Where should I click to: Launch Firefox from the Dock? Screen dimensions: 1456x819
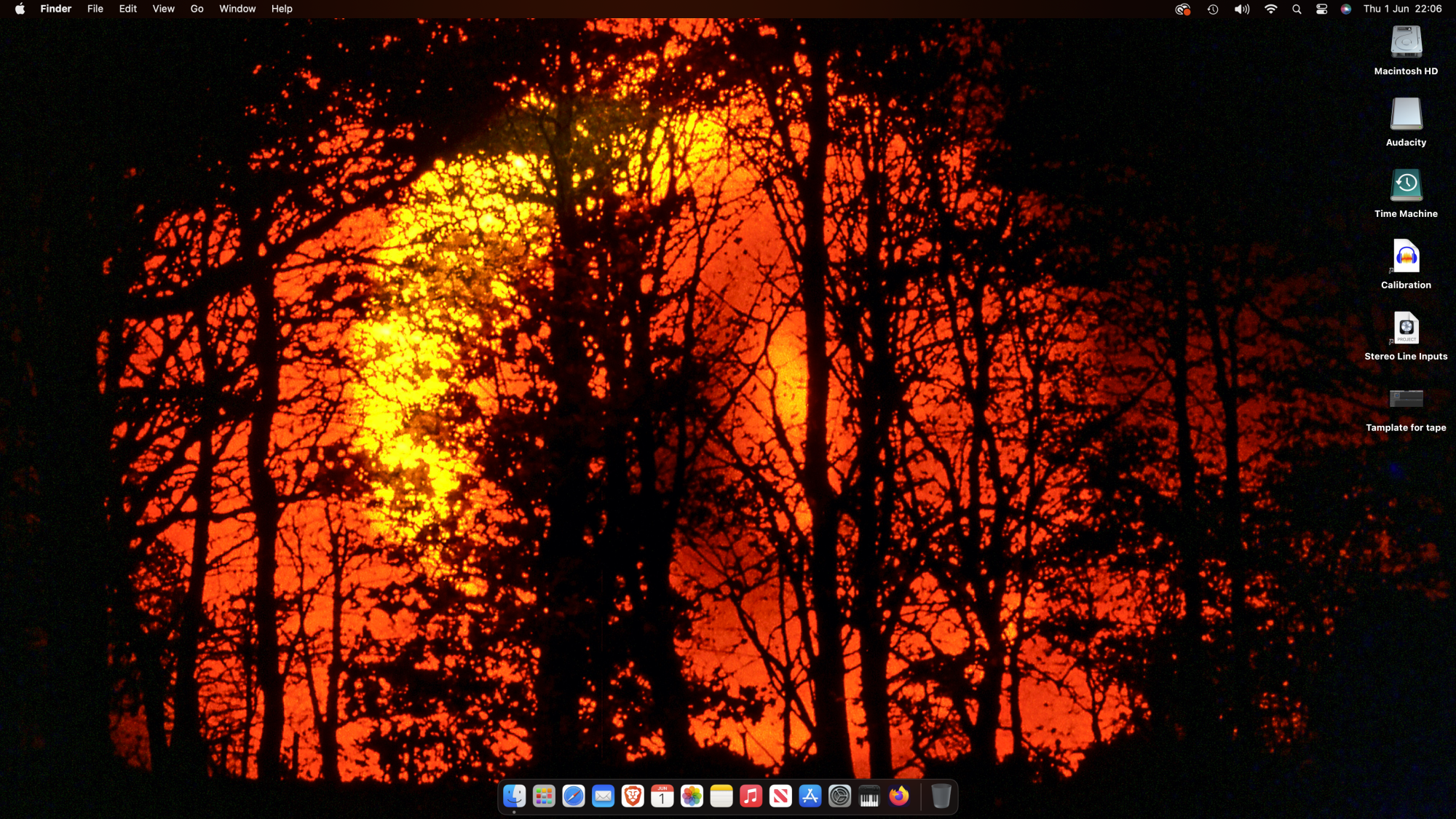(899, 796)
